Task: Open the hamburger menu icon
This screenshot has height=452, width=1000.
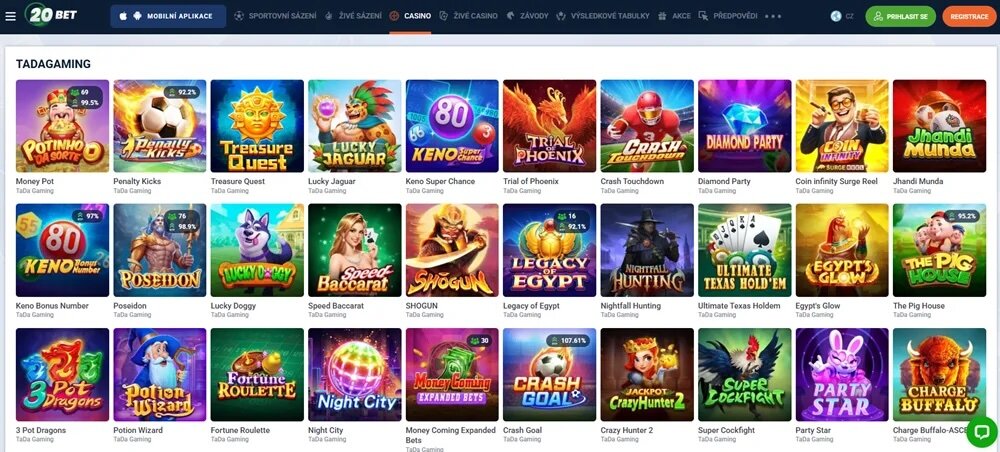Action: click(10, 16)
